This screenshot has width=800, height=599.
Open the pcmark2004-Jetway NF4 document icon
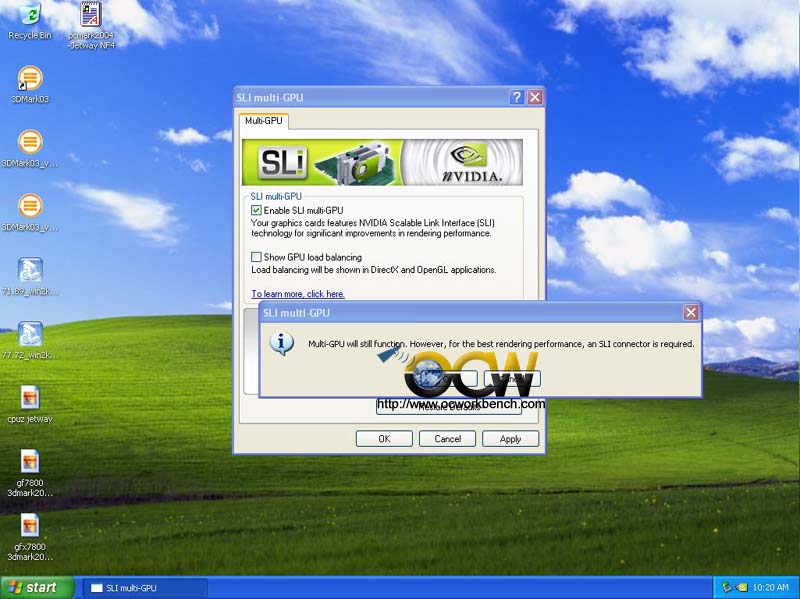pyautogui.click(x=91, y=24)
